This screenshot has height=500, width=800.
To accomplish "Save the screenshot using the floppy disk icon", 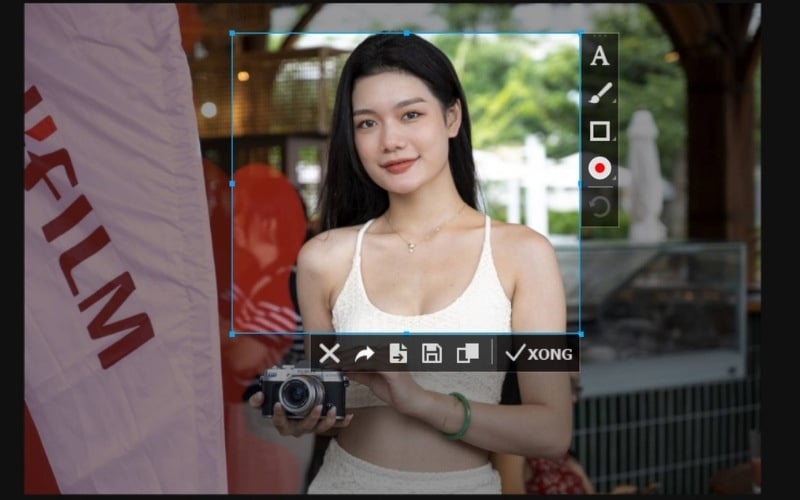I will click(432, 354).
